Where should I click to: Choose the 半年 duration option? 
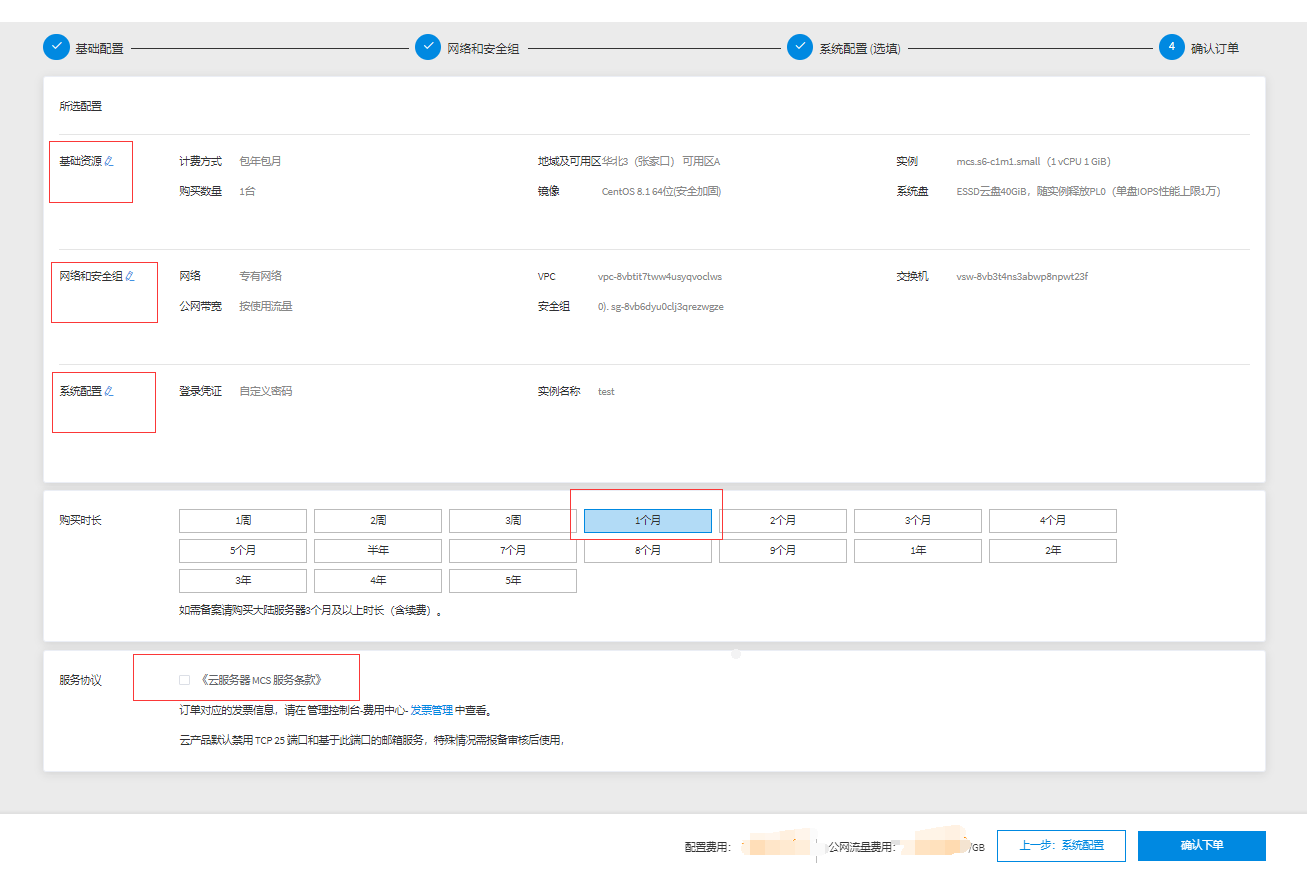click(x=378, y=551)
